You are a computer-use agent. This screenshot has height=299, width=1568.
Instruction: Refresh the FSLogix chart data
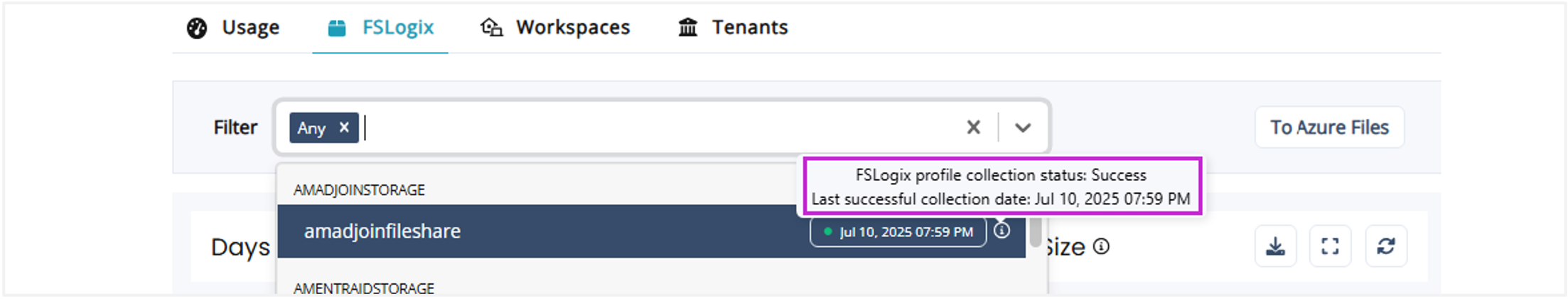[1385, 246]
